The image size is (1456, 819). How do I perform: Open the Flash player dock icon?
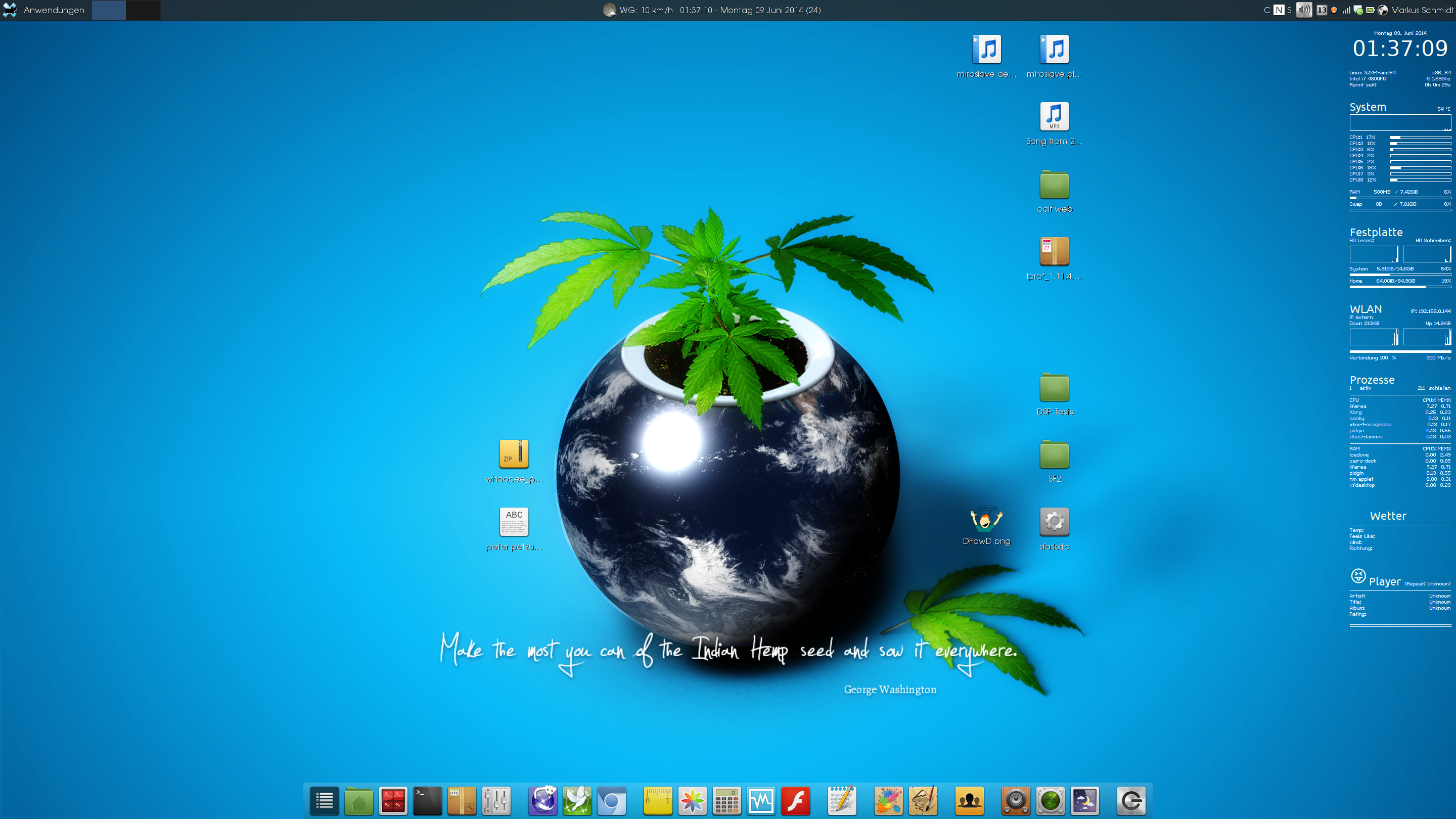(x=796, y=800)
